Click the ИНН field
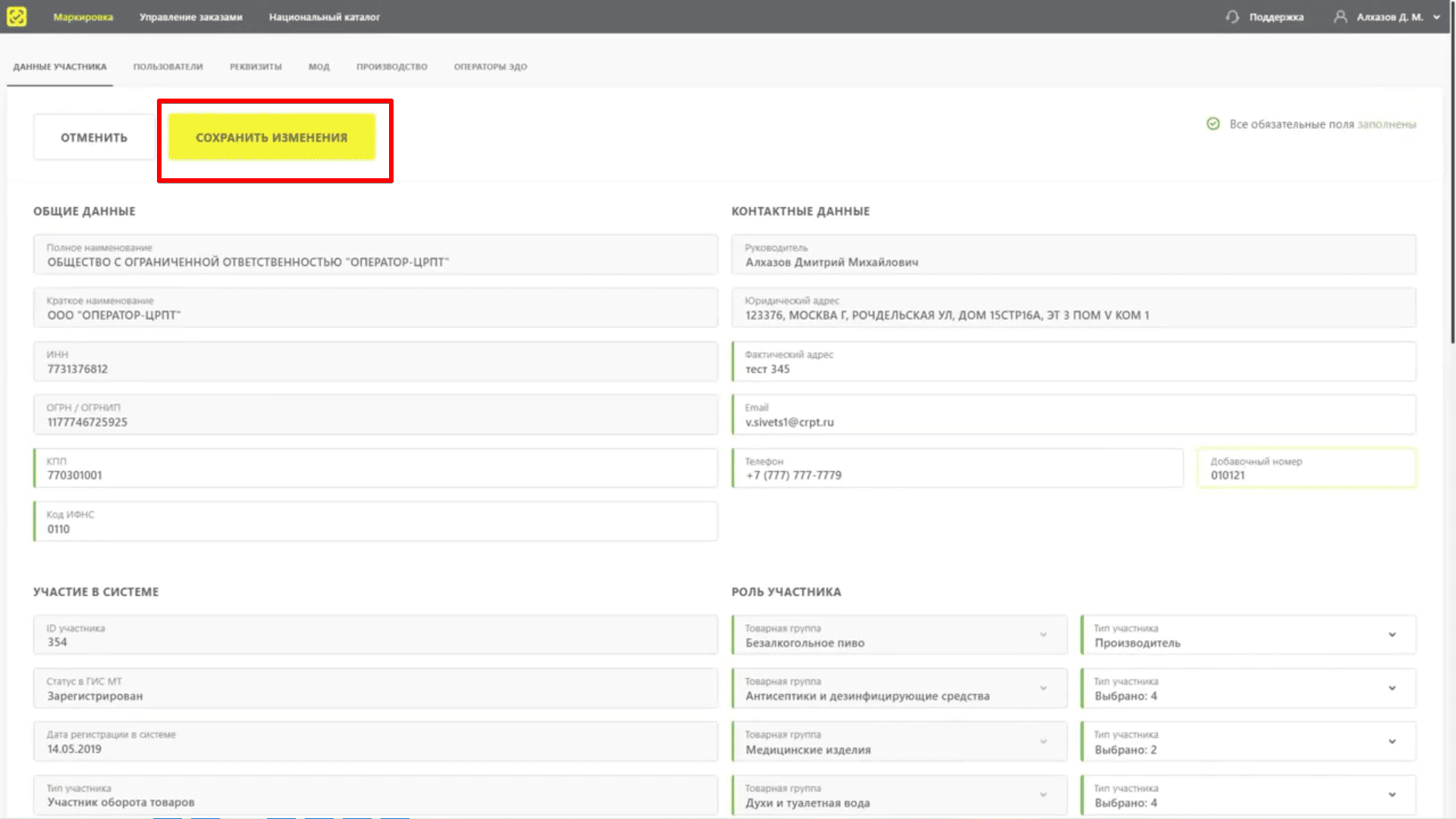 (x=375, y=362)
